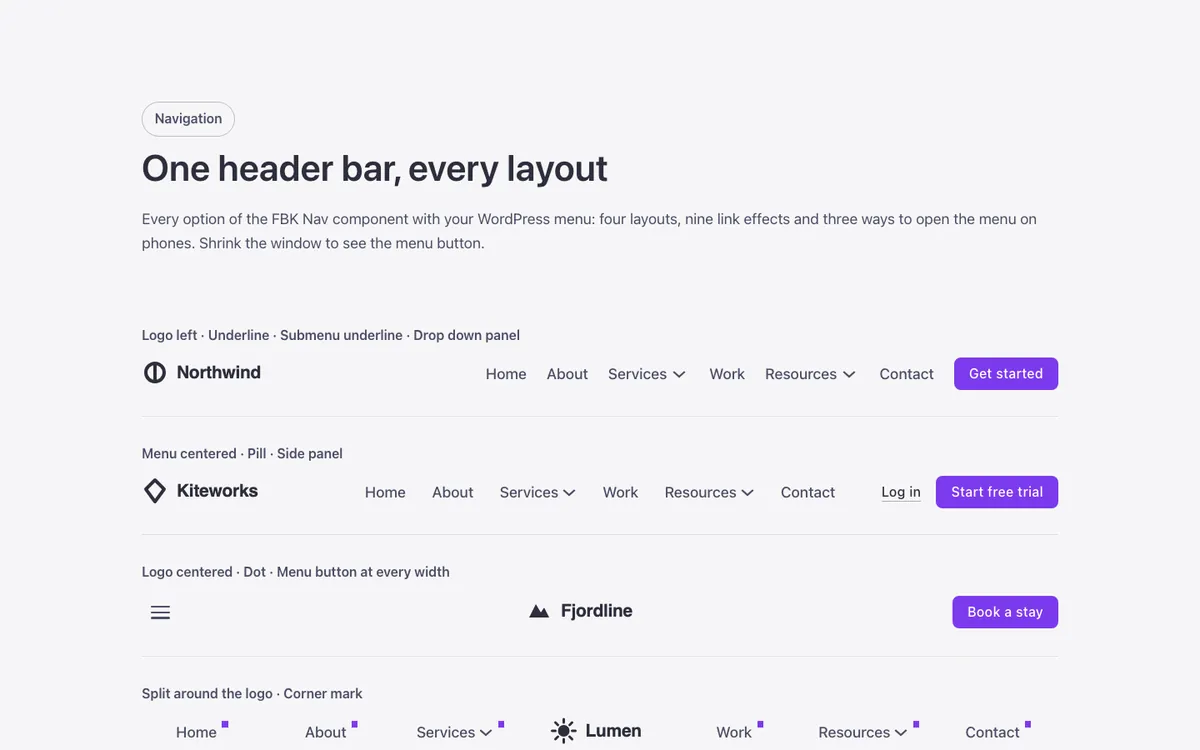Open About in Lumen nav
1200x750 pixels.
(x=326, y=732)
